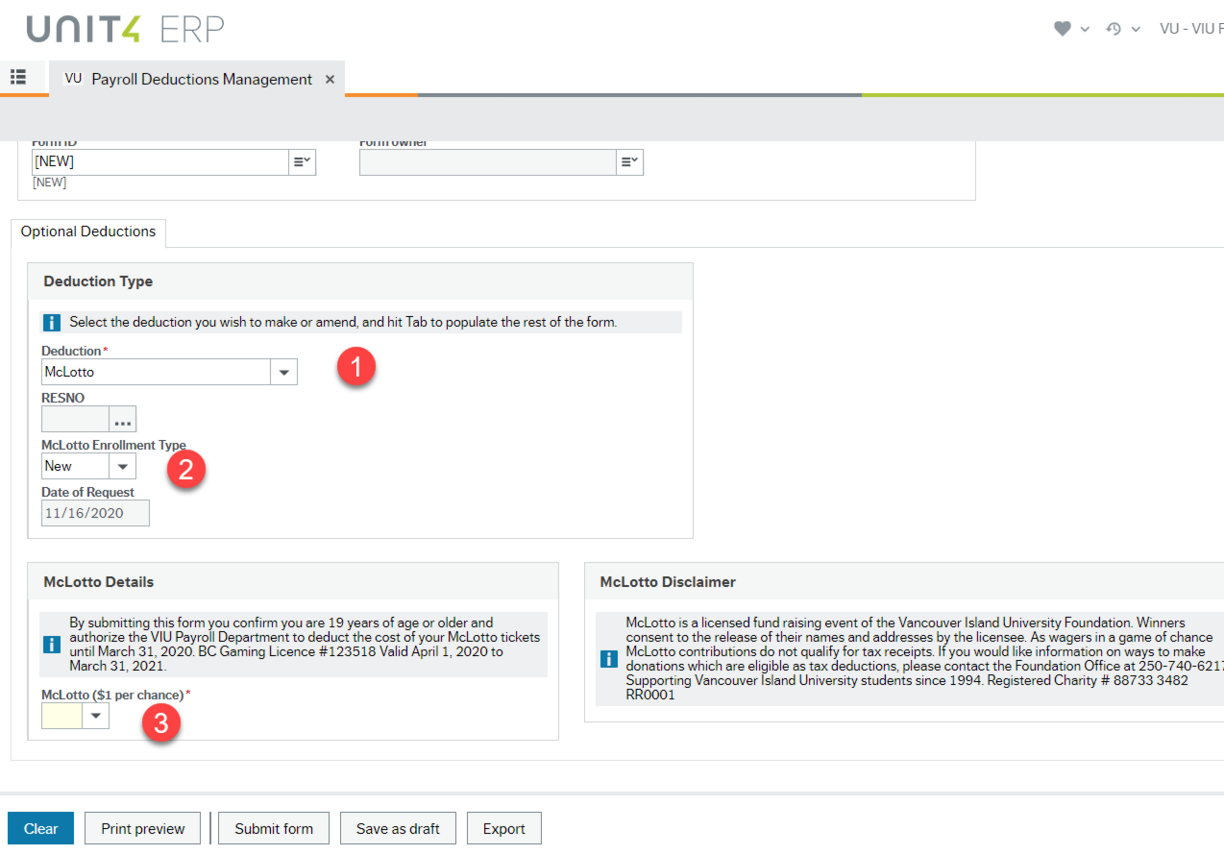Viewport: 1224px width, 855px height.
Task: Click the Submit form button
Action: [x=273, y=828]
